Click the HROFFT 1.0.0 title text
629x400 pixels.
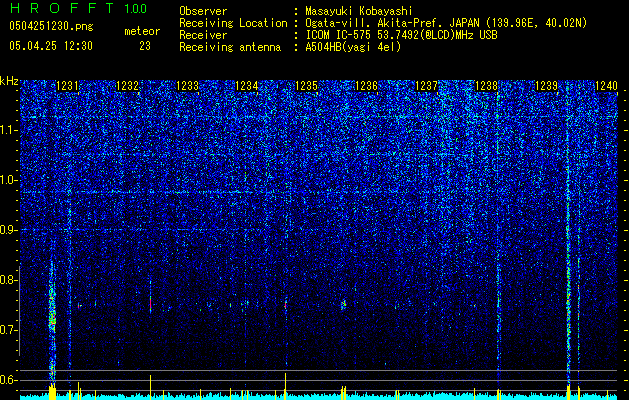coord(78,8)
